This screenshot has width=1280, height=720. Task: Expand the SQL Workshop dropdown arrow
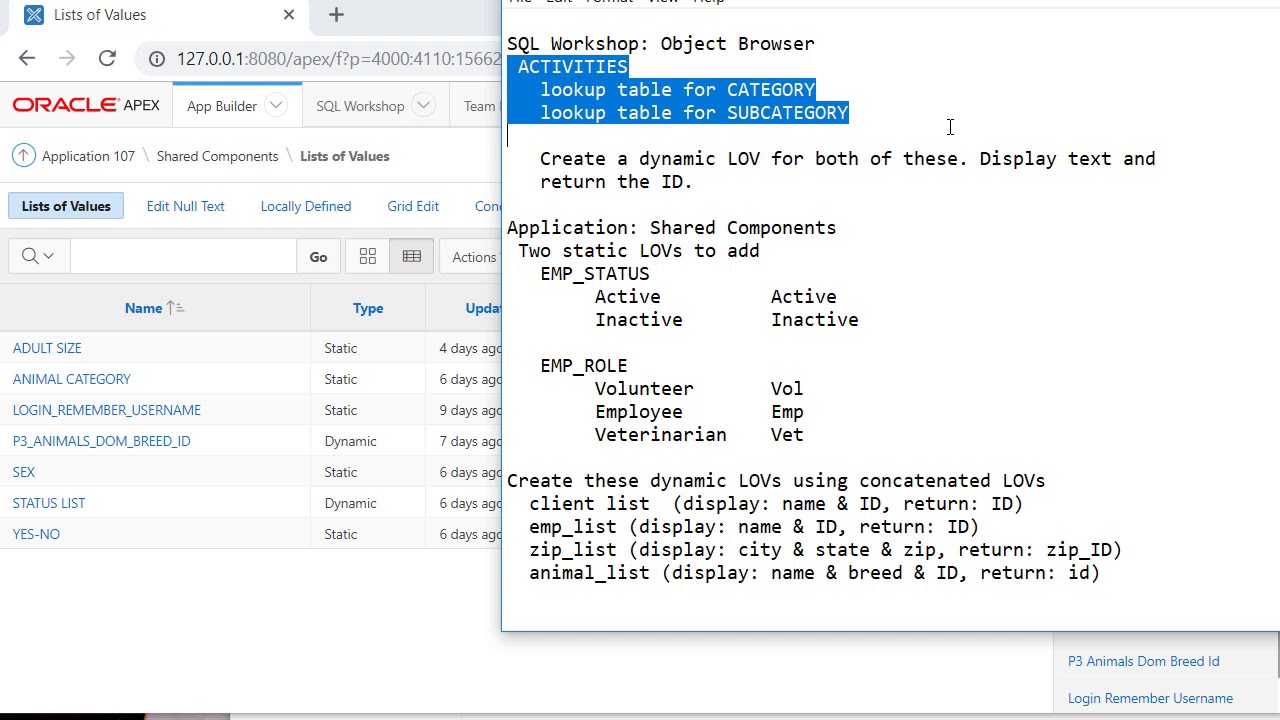tap(424, 106)
